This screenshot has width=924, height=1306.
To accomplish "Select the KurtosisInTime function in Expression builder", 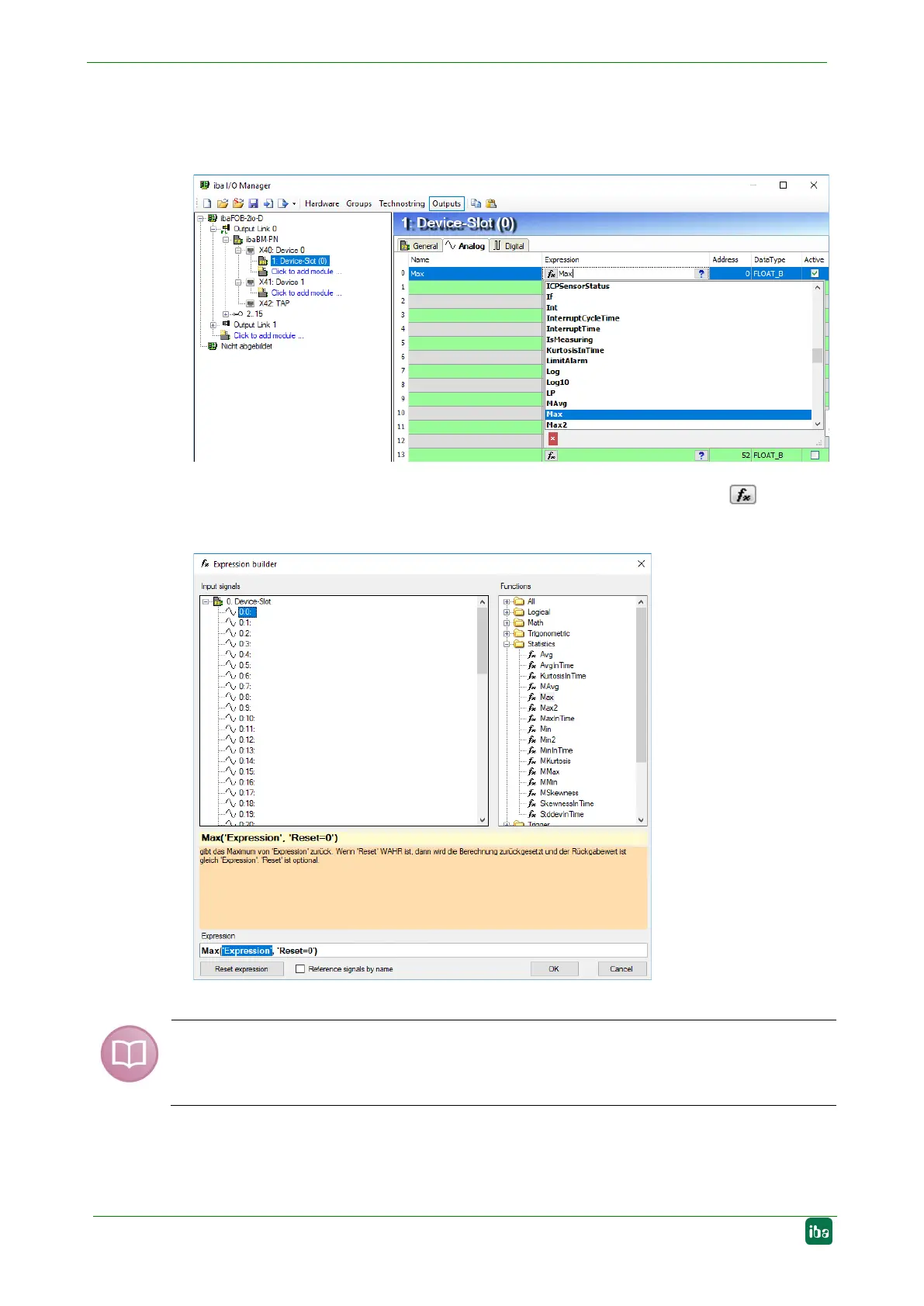I will pos(562,676).
